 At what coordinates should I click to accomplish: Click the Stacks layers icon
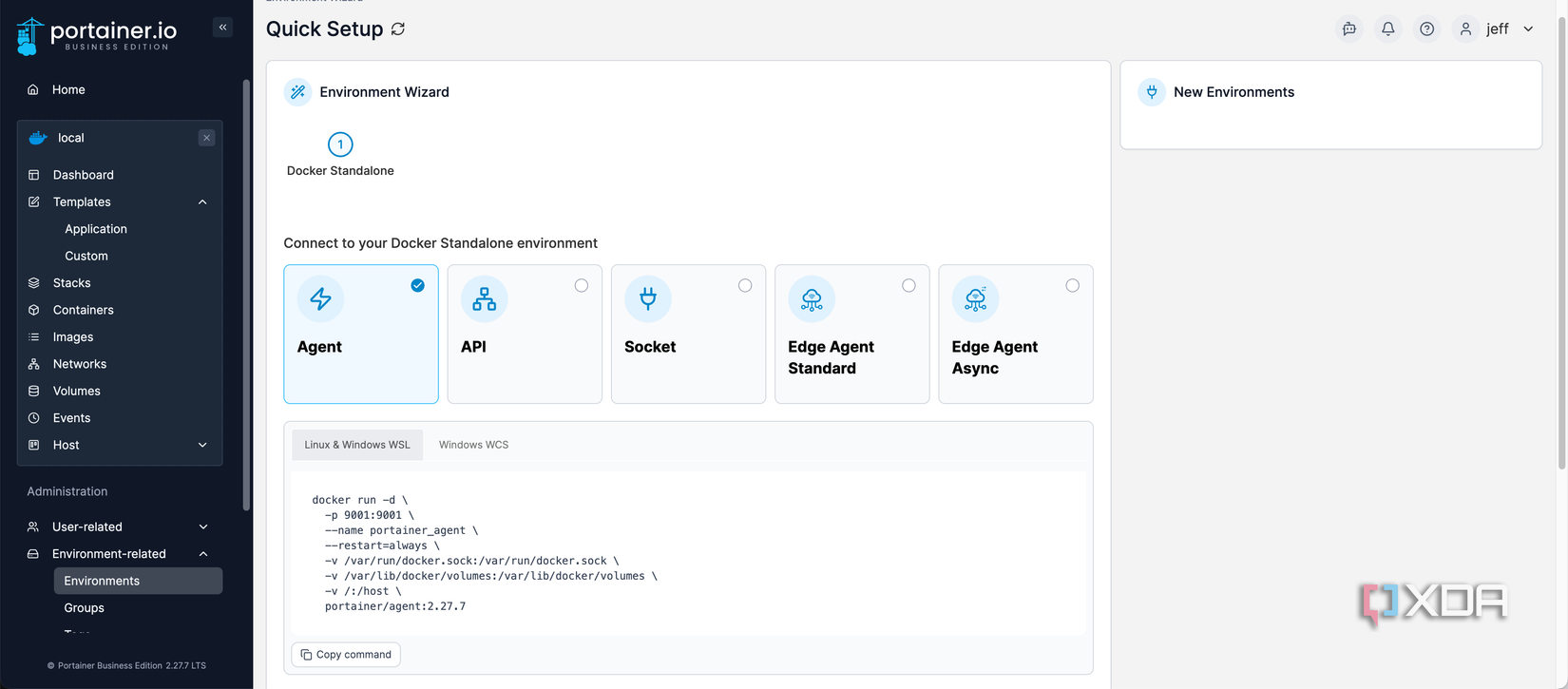click(34, 283)
